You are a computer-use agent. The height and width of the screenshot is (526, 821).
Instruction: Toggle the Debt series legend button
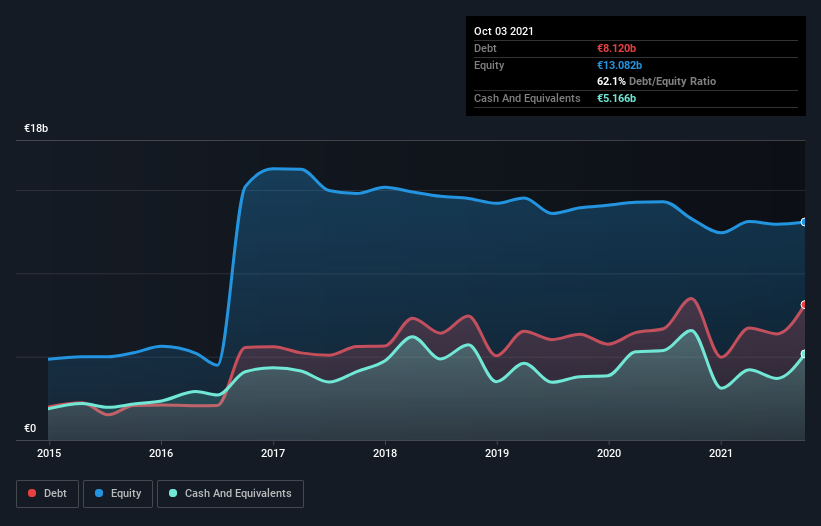pos(48,494)
